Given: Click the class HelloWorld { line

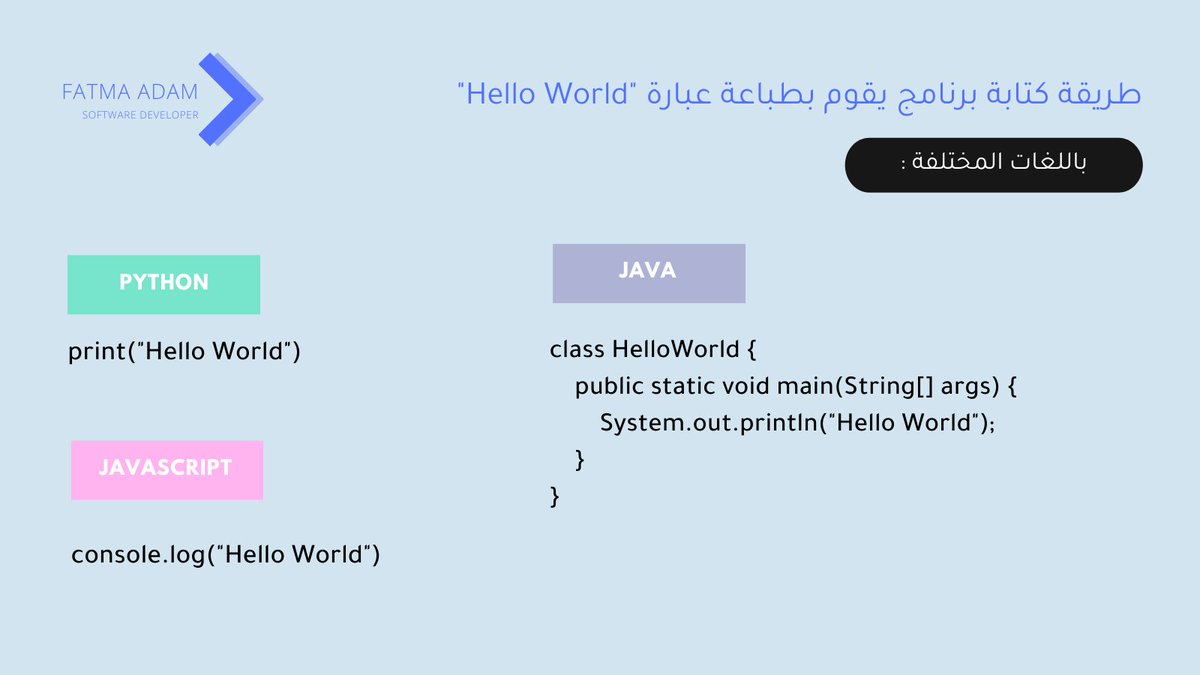Looking at the screenshot, I should [655, 350].
